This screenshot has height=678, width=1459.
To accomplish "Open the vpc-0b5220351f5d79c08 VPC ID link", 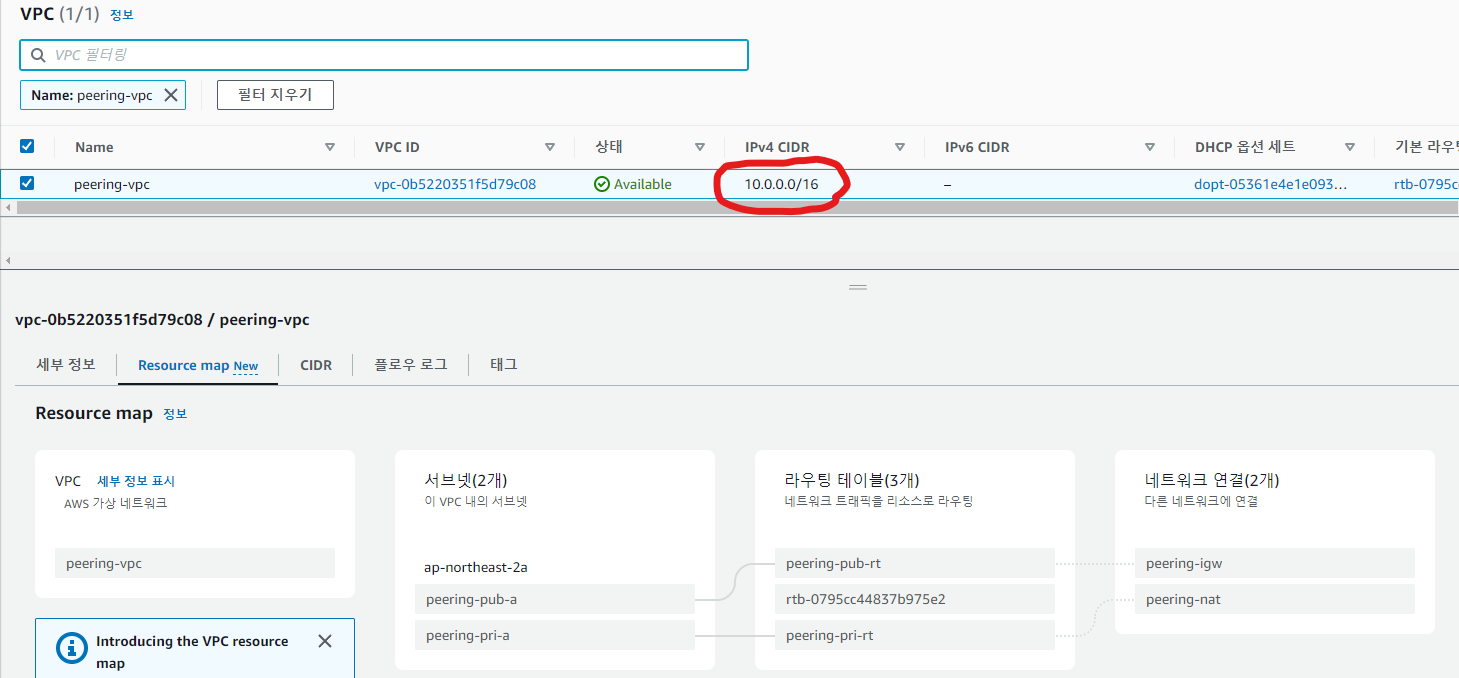I will (x=455, y=184).
